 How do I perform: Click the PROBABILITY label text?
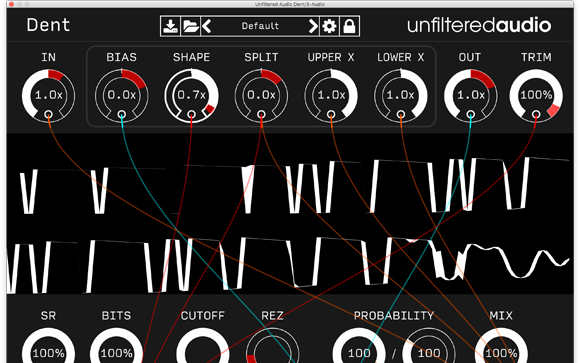point(394,316)
